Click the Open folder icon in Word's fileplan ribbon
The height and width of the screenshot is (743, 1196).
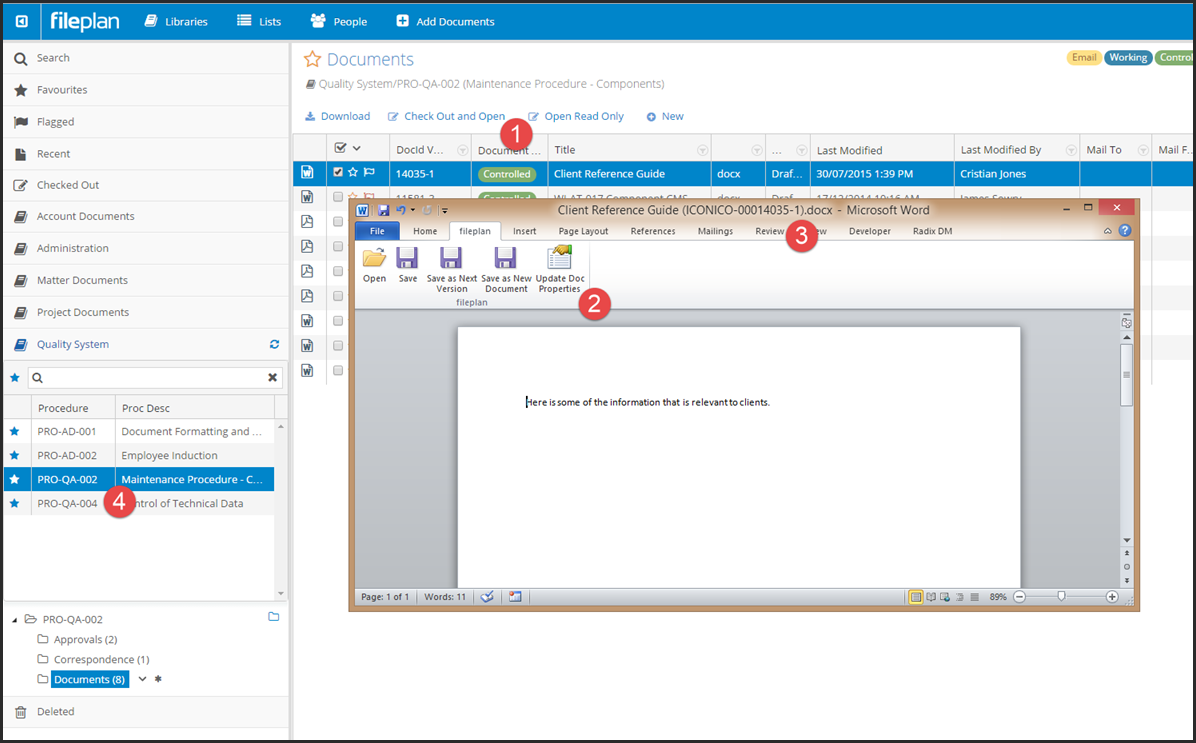(x=374, y=258)
